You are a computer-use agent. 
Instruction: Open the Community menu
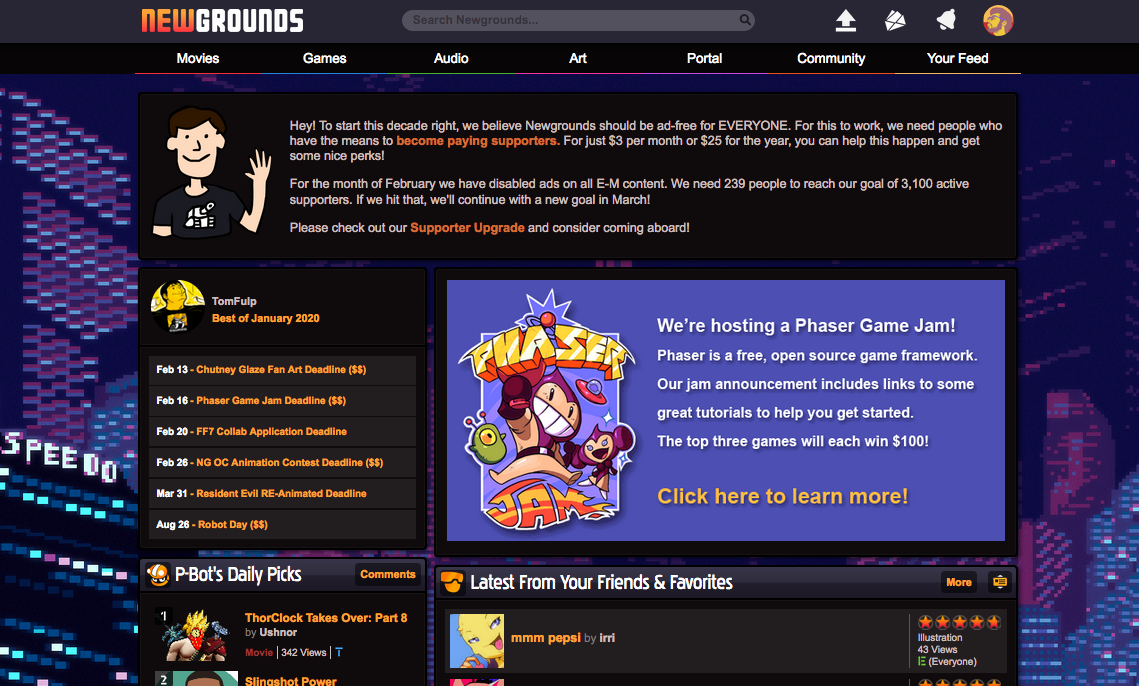(x=831, y=58)
